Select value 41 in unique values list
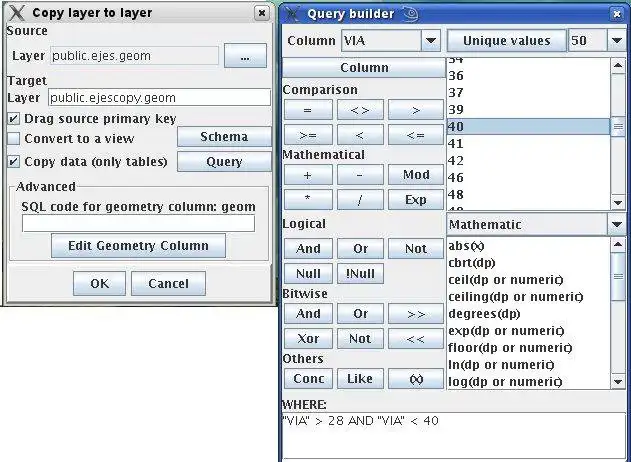Screen dimensions: 631x462 pyautogui.click(x=528, y=144)
